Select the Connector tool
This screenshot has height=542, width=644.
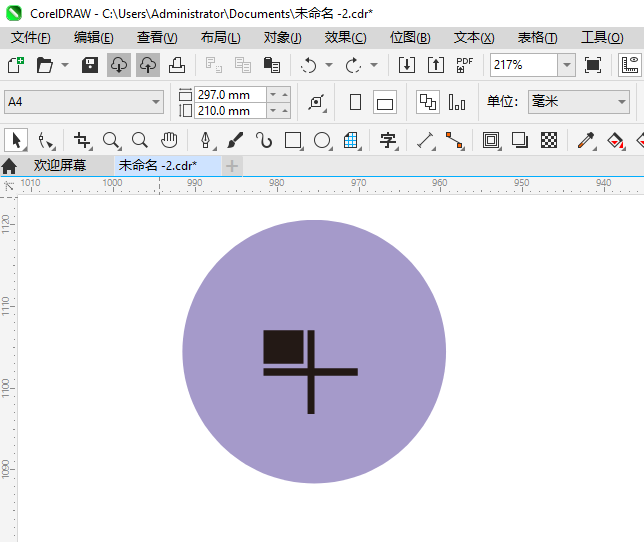455,140
